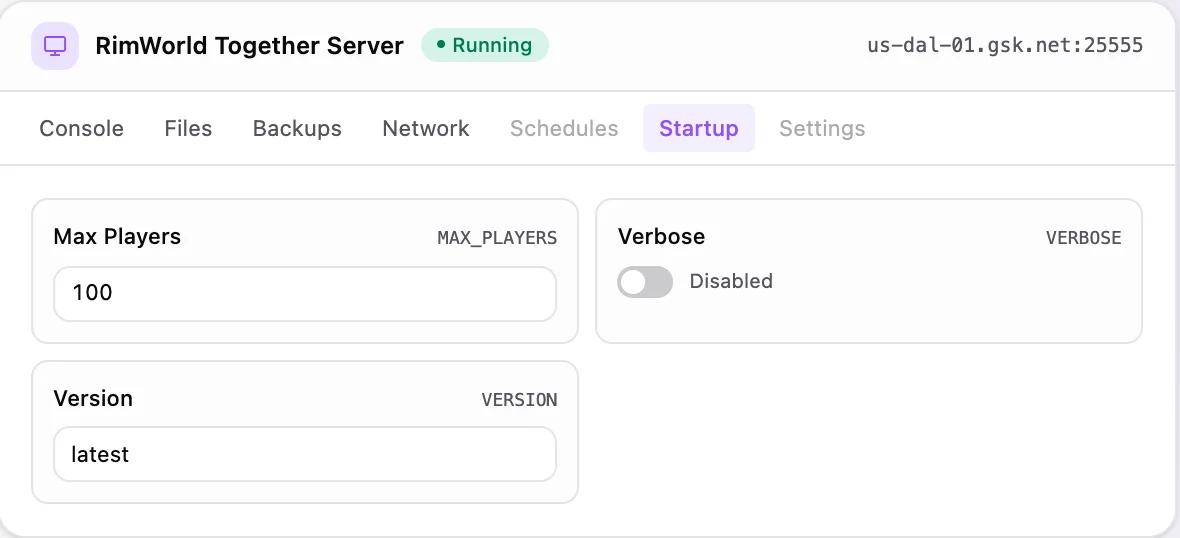The height and width of the screenshot is (538, 1180).
Task: Open the Settings tab
Action: tap(822, 129)
